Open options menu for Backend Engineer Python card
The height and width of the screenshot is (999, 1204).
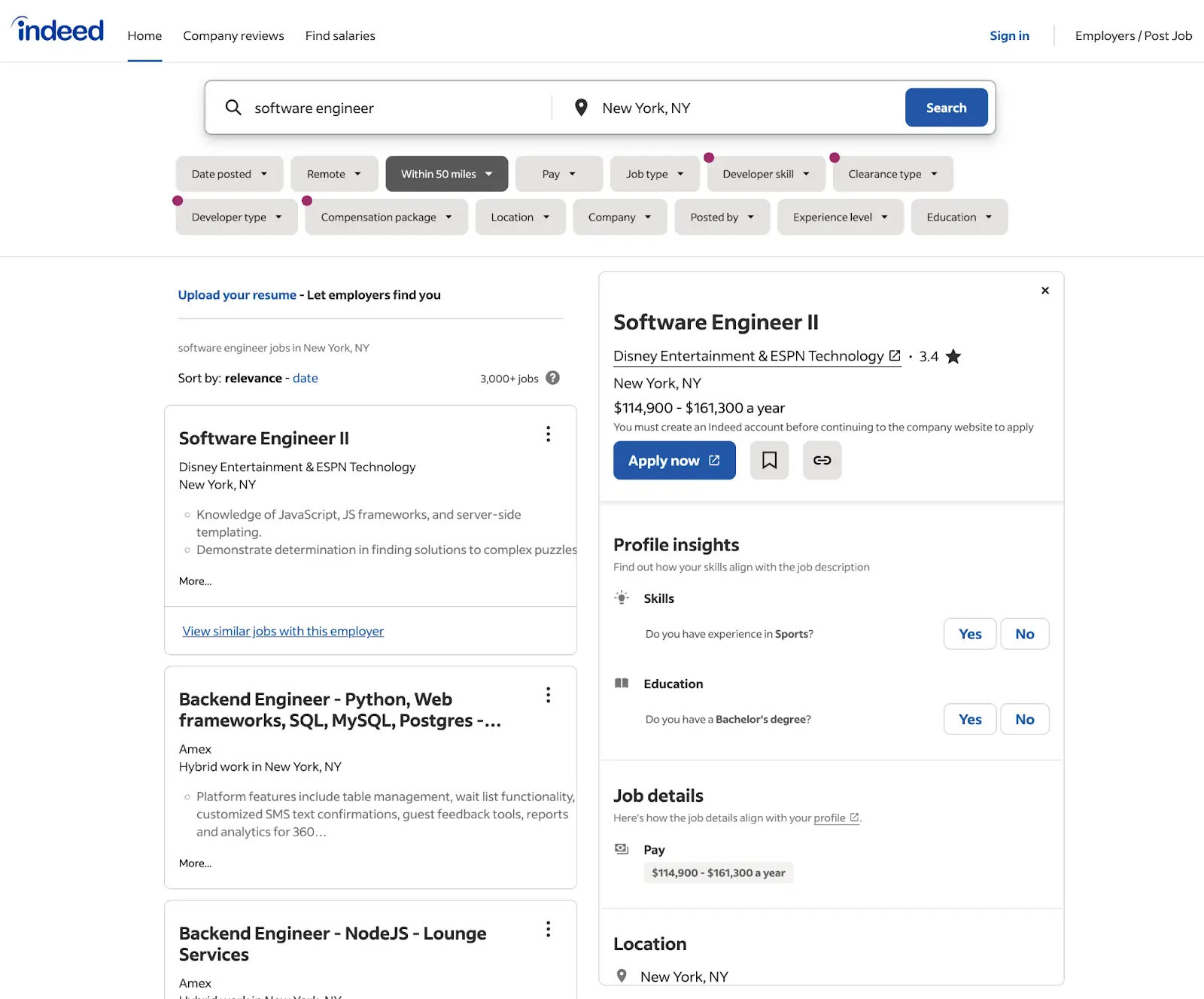(x=548, y=695)
